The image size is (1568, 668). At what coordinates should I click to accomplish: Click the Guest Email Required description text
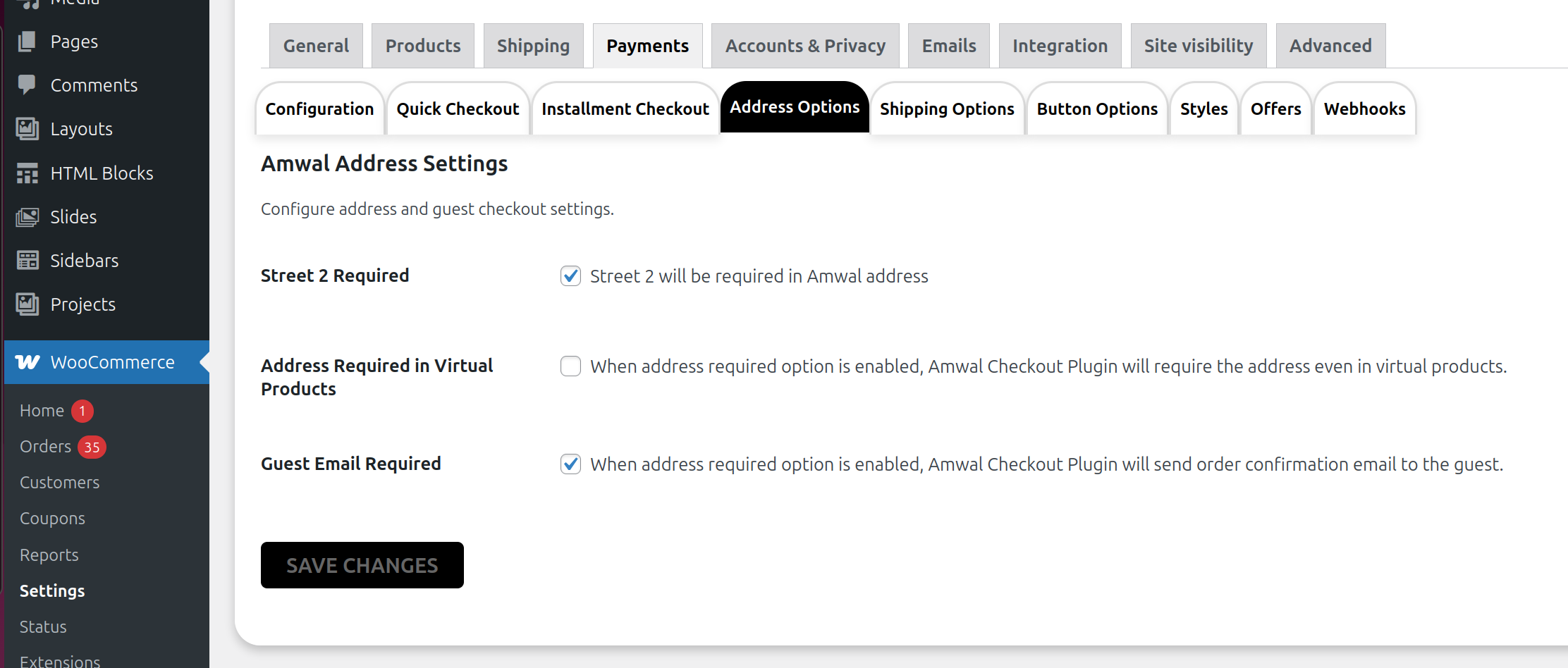tap(1047, 464)
